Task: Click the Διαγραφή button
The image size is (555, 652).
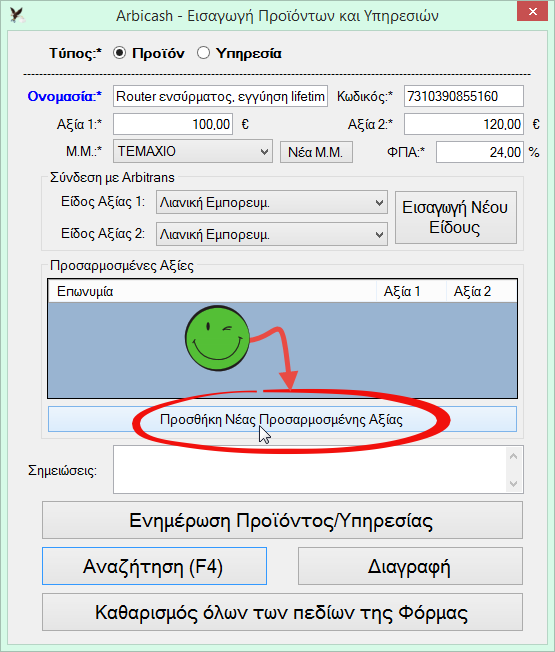Action: click(x=410, y=566)
